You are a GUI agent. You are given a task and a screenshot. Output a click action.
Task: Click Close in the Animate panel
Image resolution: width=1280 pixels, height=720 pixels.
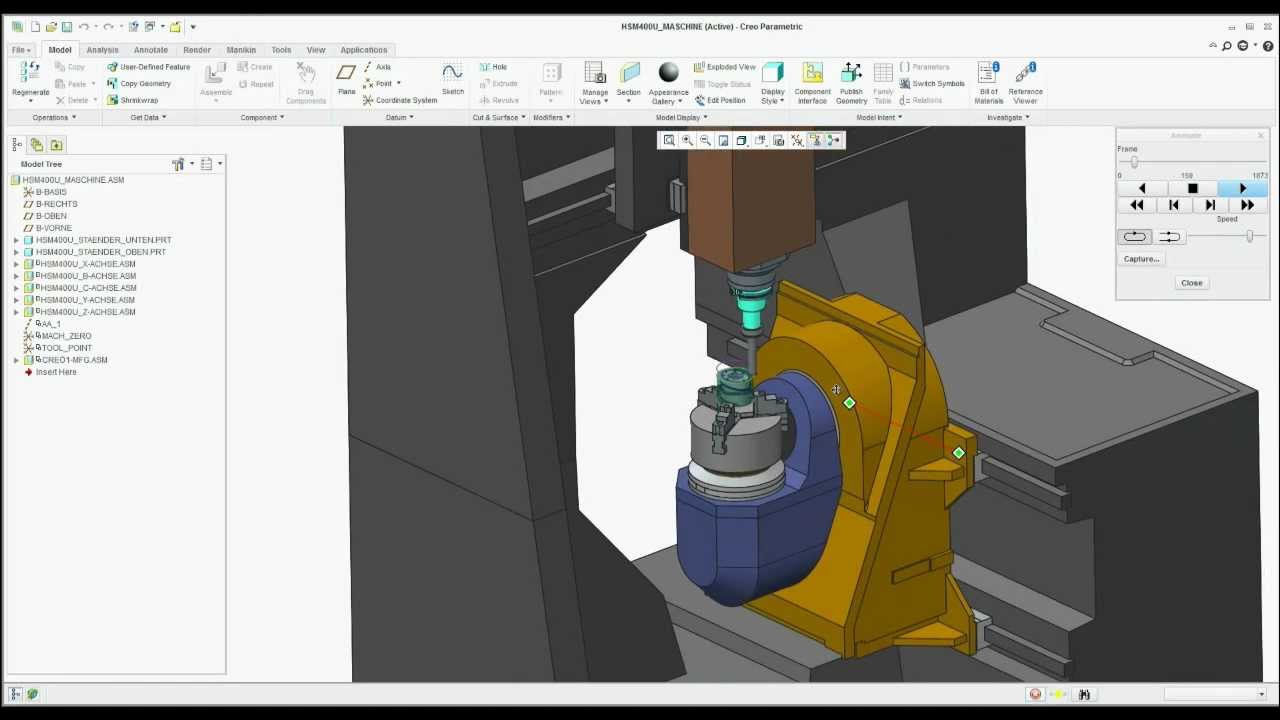1192,283
